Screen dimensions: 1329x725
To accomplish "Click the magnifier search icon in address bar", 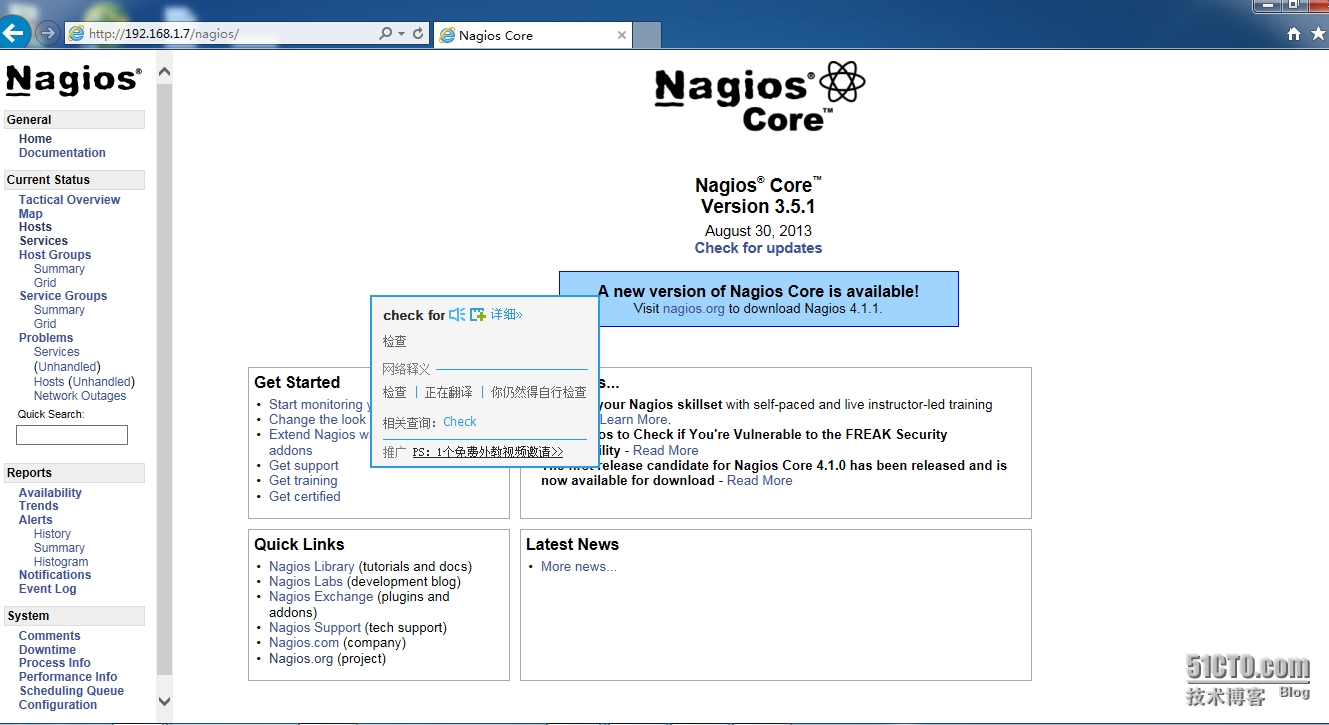I will tap(386, 34).
